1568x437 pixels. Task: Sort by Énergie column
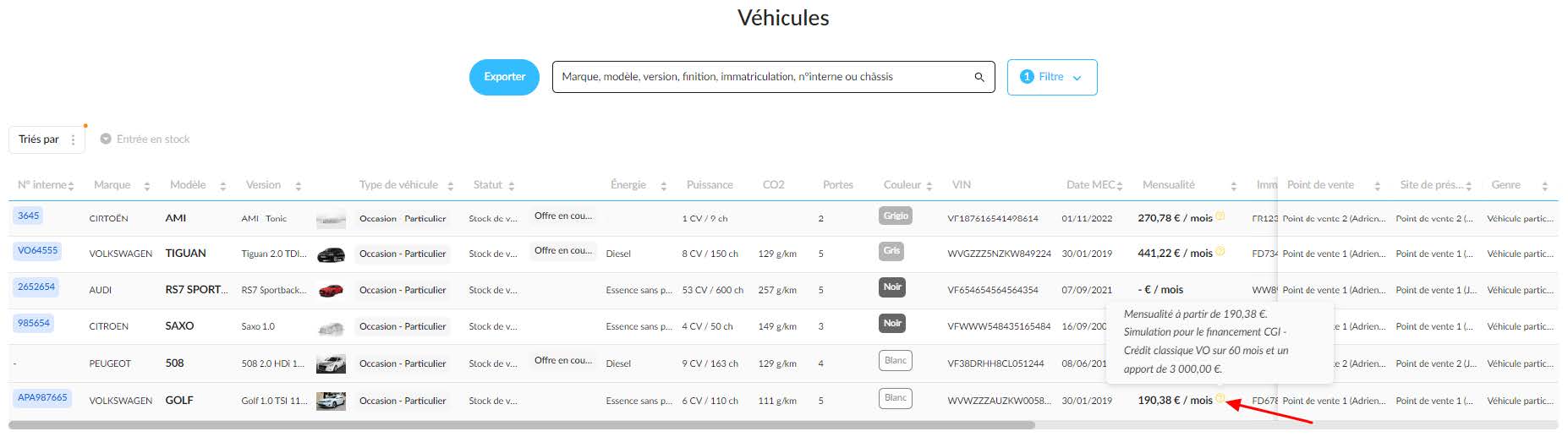point(664,186)
